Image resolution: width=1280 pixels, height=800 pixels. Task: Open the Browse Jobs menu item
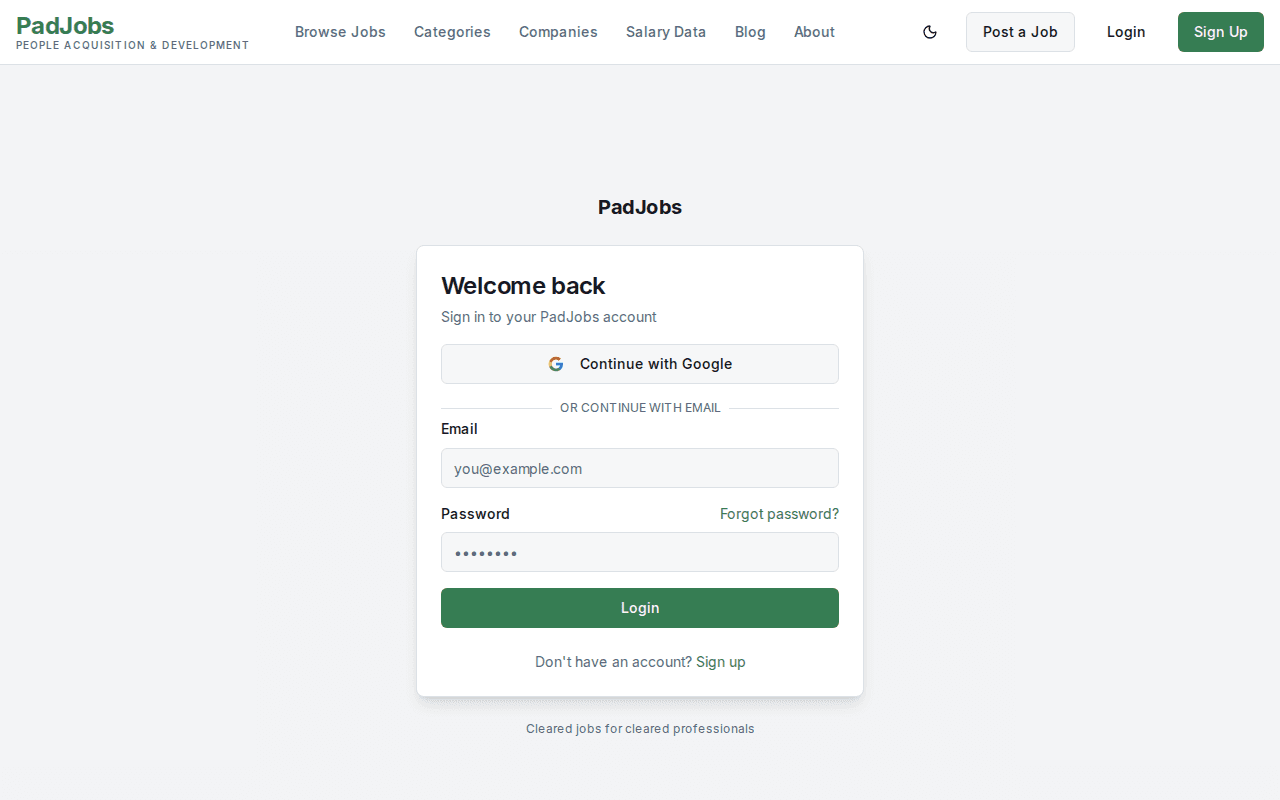click(x=340, y=32)
